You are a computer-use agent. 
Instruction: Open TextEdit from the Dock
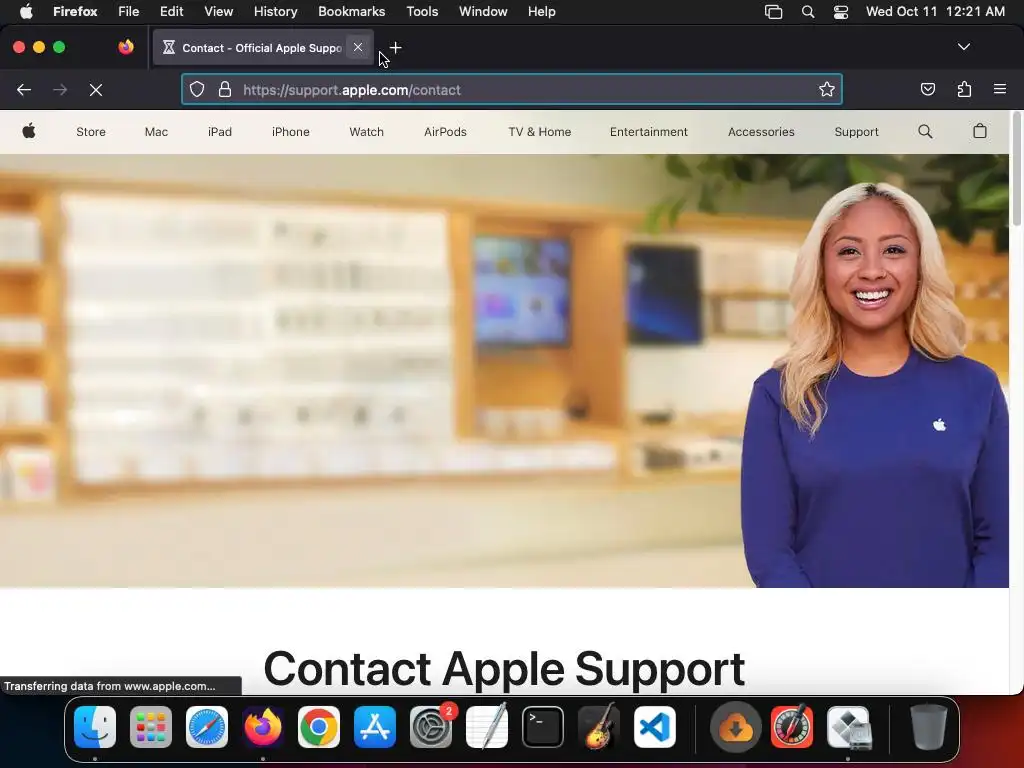pos(487,727)
